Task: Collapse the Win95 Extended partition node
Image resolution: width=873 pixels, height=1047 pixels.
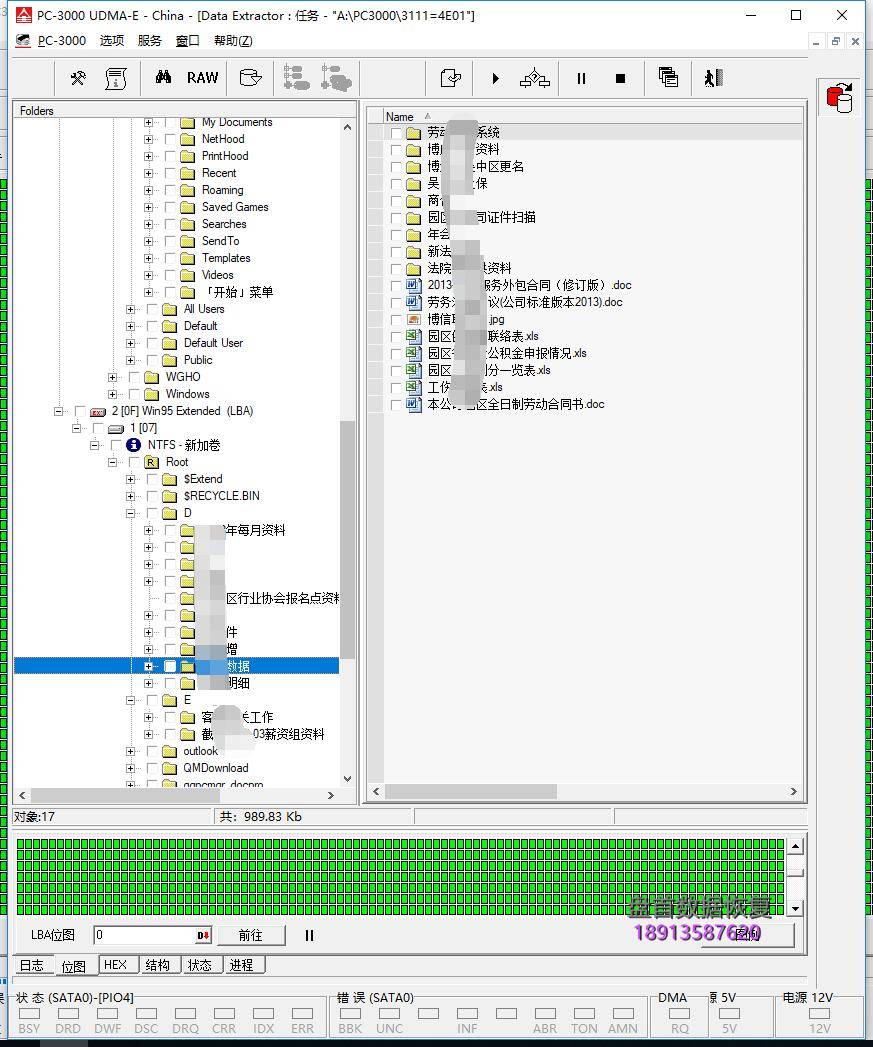Action: 58,411
